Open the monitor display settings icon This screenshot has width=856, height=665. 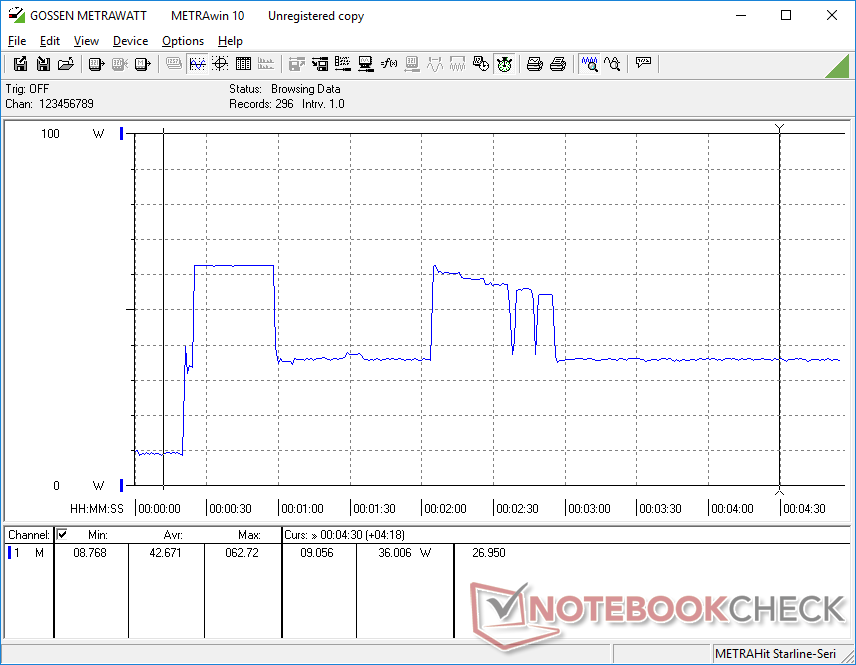(x=366, y=64)
